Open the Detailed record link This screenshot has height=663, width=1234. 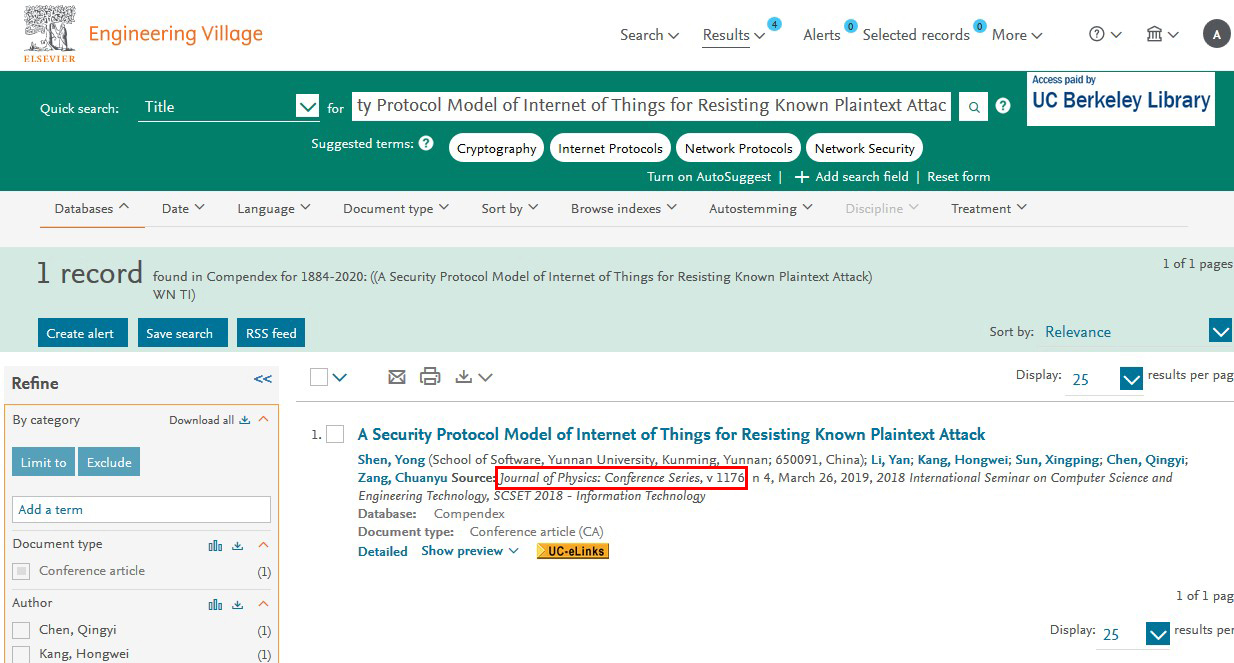(383, 552)
